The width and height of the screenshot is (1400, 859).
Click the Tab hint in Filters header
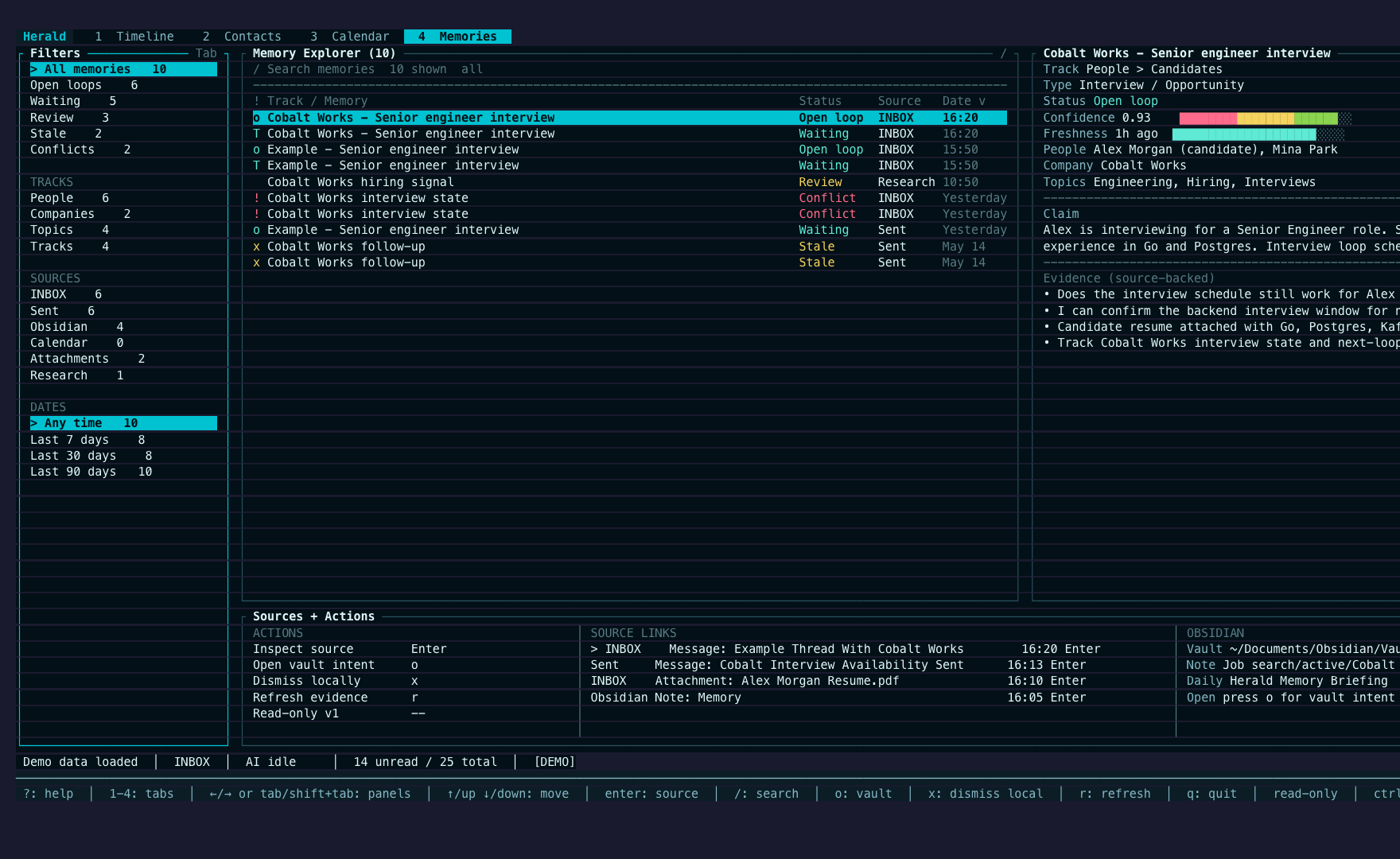pos(206,53)
